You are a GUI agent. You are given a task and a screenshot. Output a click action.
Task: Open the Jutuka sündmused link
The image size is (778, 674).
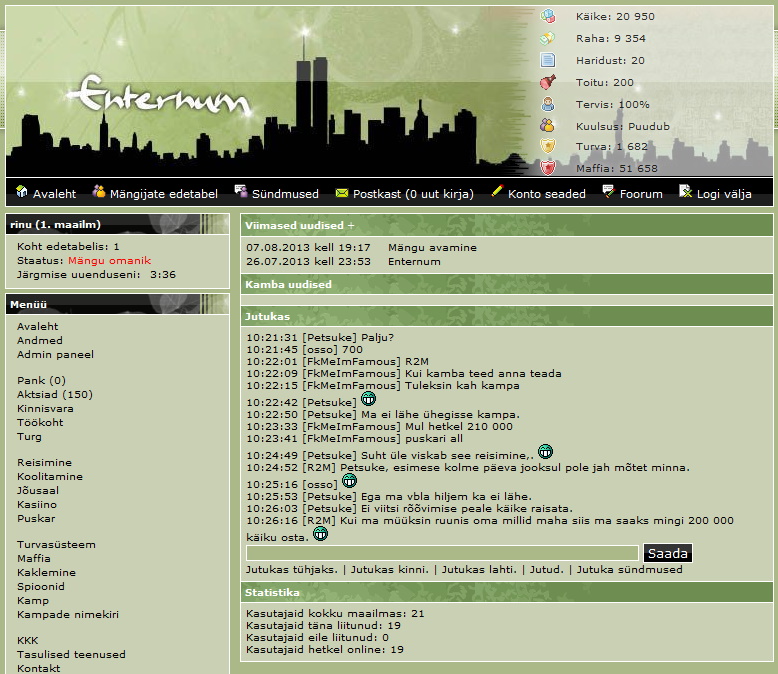tap(629, 569)
